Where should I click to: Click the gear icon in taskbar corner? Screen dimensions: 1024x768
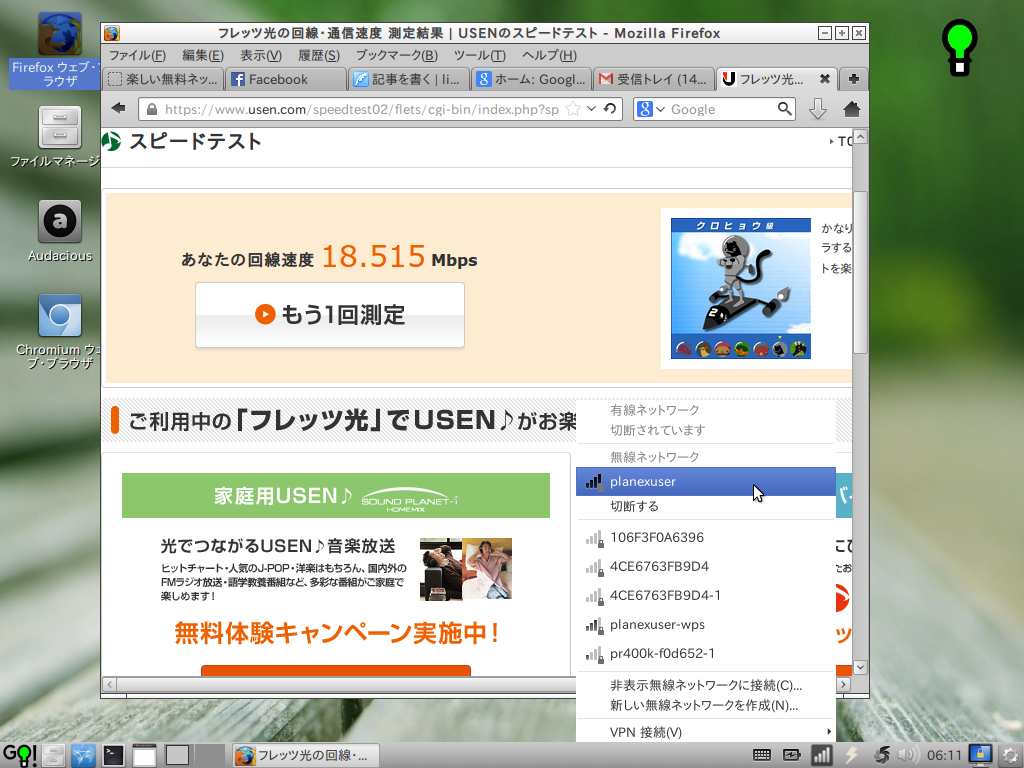pos(1010,756)
